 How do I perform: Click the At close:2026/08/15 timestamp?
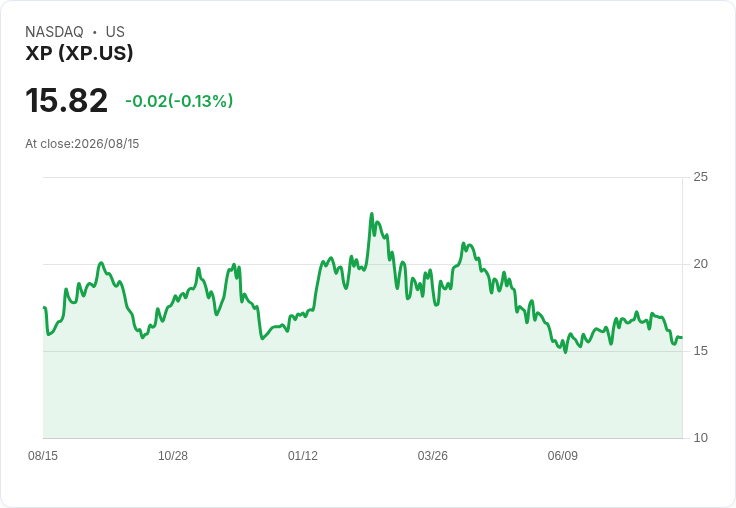(82, 144)
